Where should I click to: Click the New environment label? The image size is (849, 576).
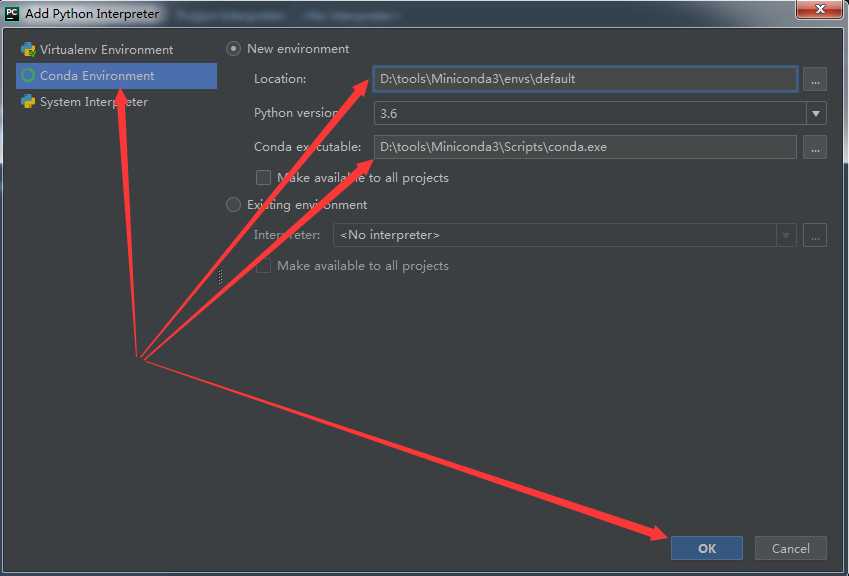[x=298, y=49]
